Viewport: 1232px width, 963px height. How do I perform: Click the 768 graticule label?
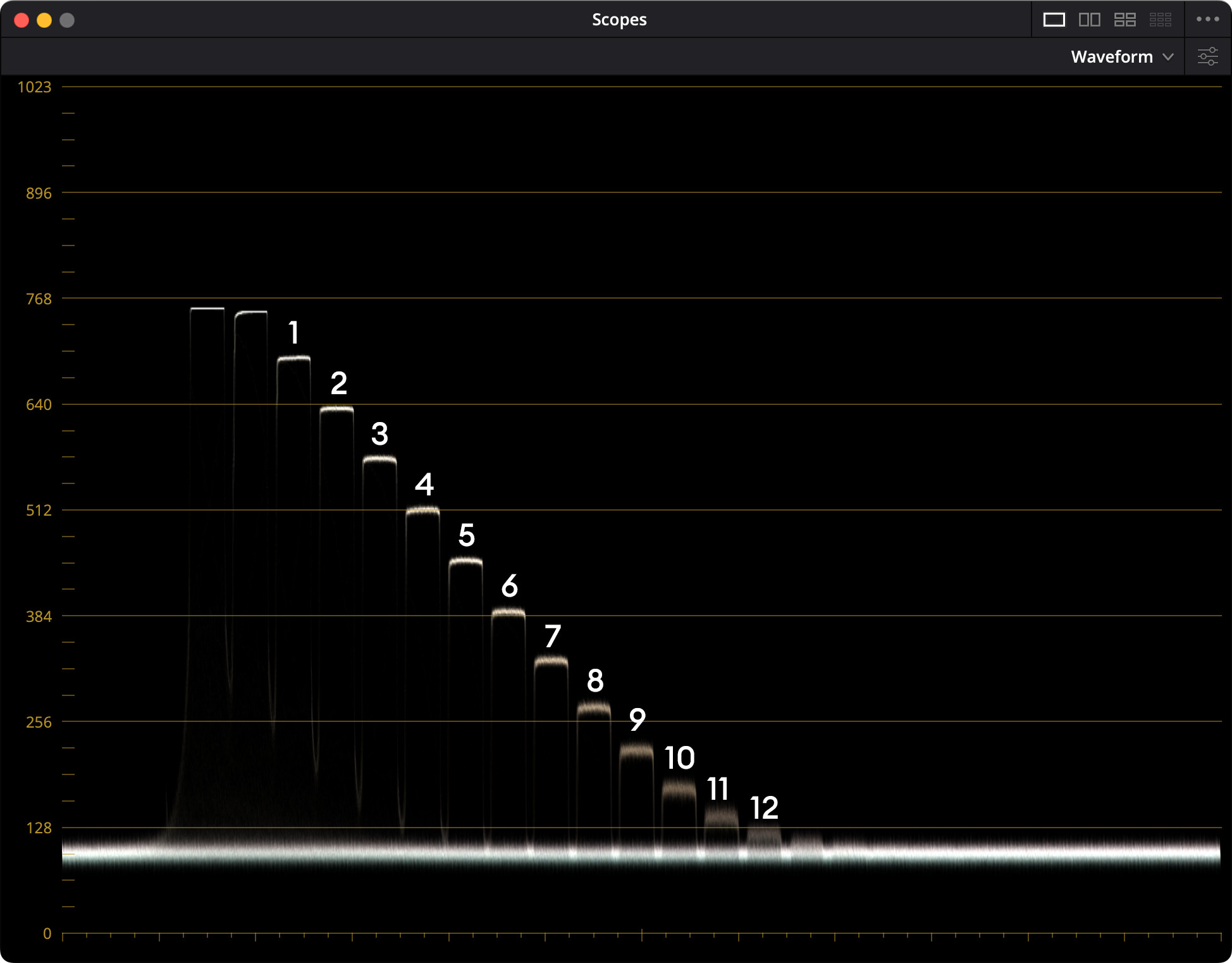[x=39, y=299]
